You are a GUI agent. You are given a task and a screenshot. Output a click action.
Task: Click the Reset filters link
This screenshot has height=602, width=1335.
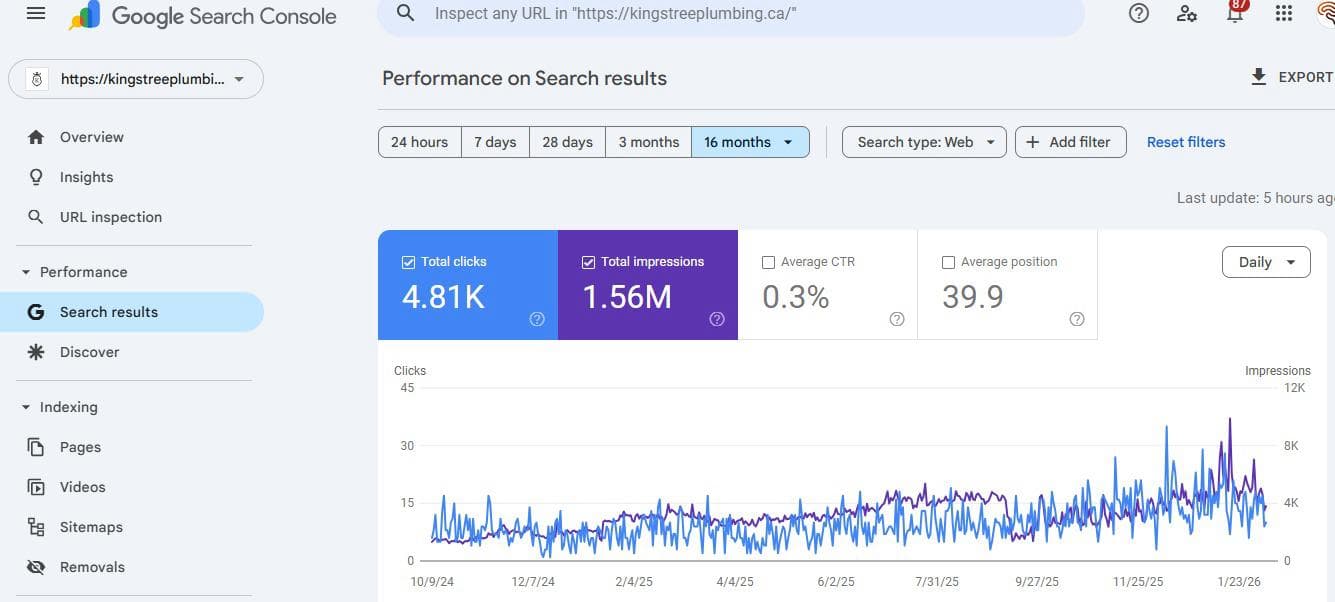coord(1186,141)
